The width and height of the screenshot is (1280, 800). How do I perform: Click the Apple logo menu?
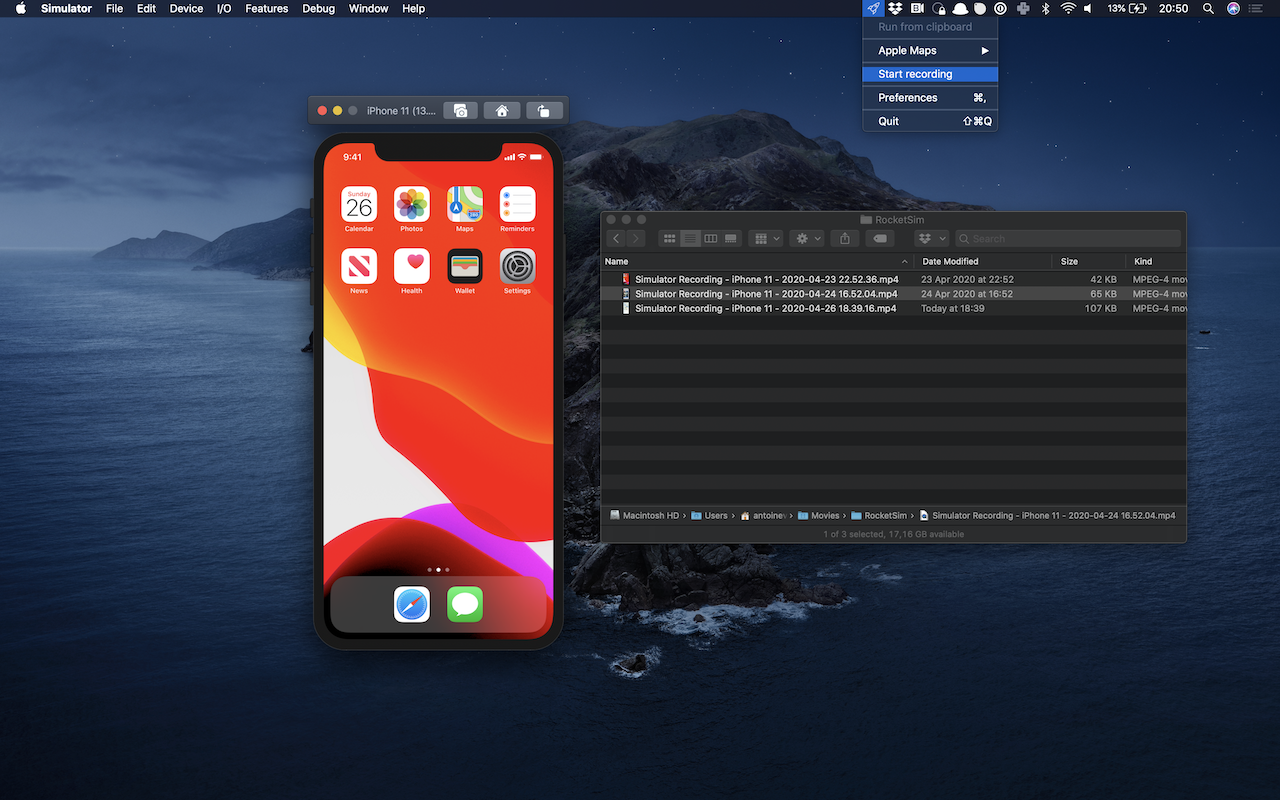20,8
